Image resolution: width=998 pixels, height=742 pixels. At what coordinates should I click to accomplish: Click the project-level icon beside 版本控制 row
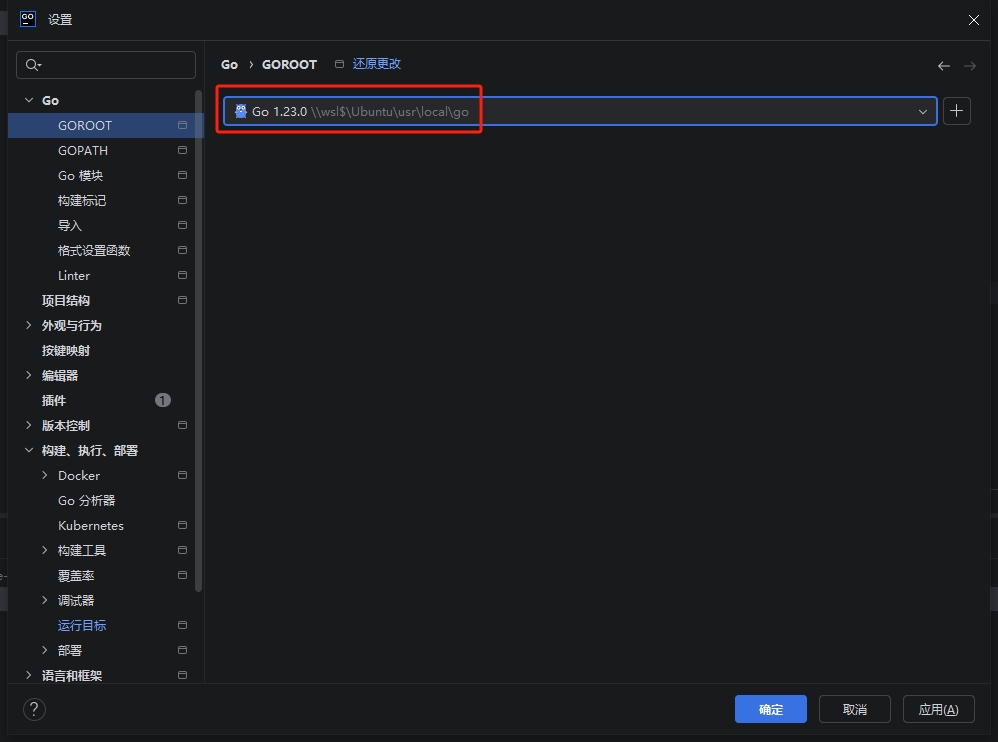coord(182,425)
